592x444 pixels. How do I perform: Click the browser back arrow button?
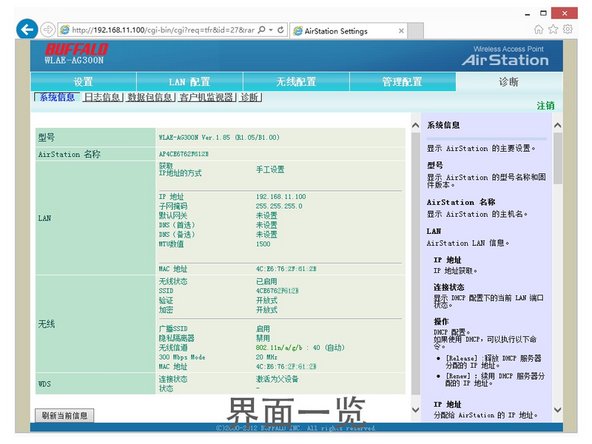click(x=27, y=29)
